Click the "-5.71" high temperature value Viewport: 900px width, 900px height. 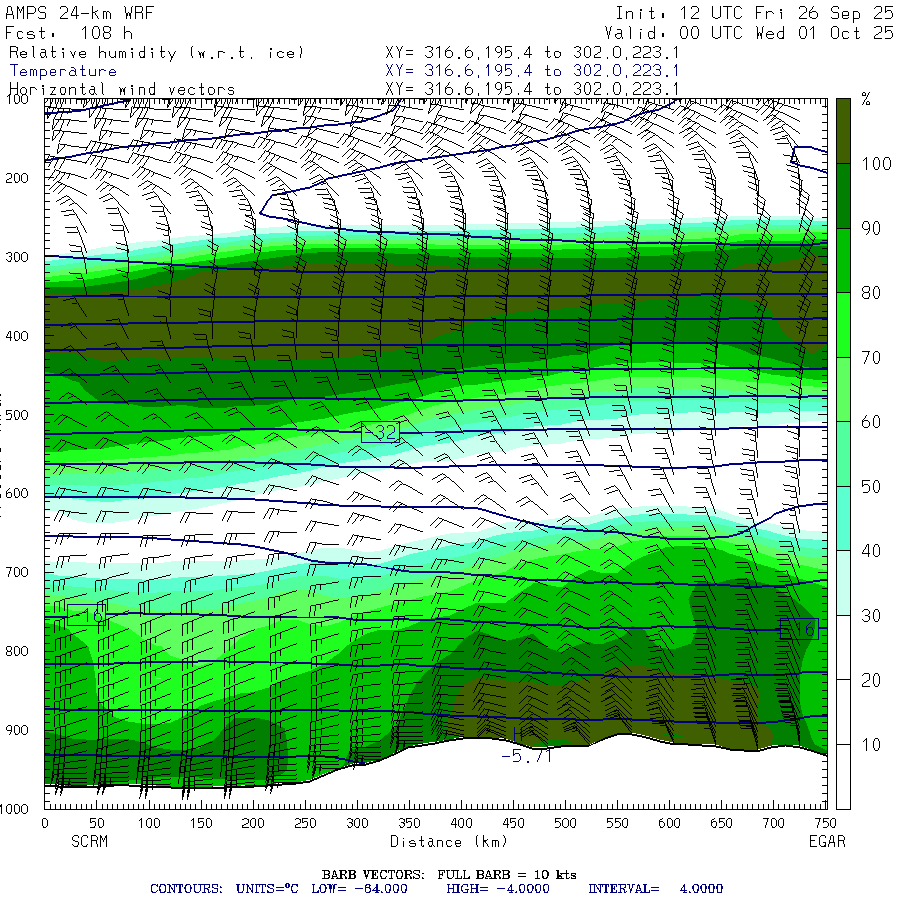[x=526, y=757]
